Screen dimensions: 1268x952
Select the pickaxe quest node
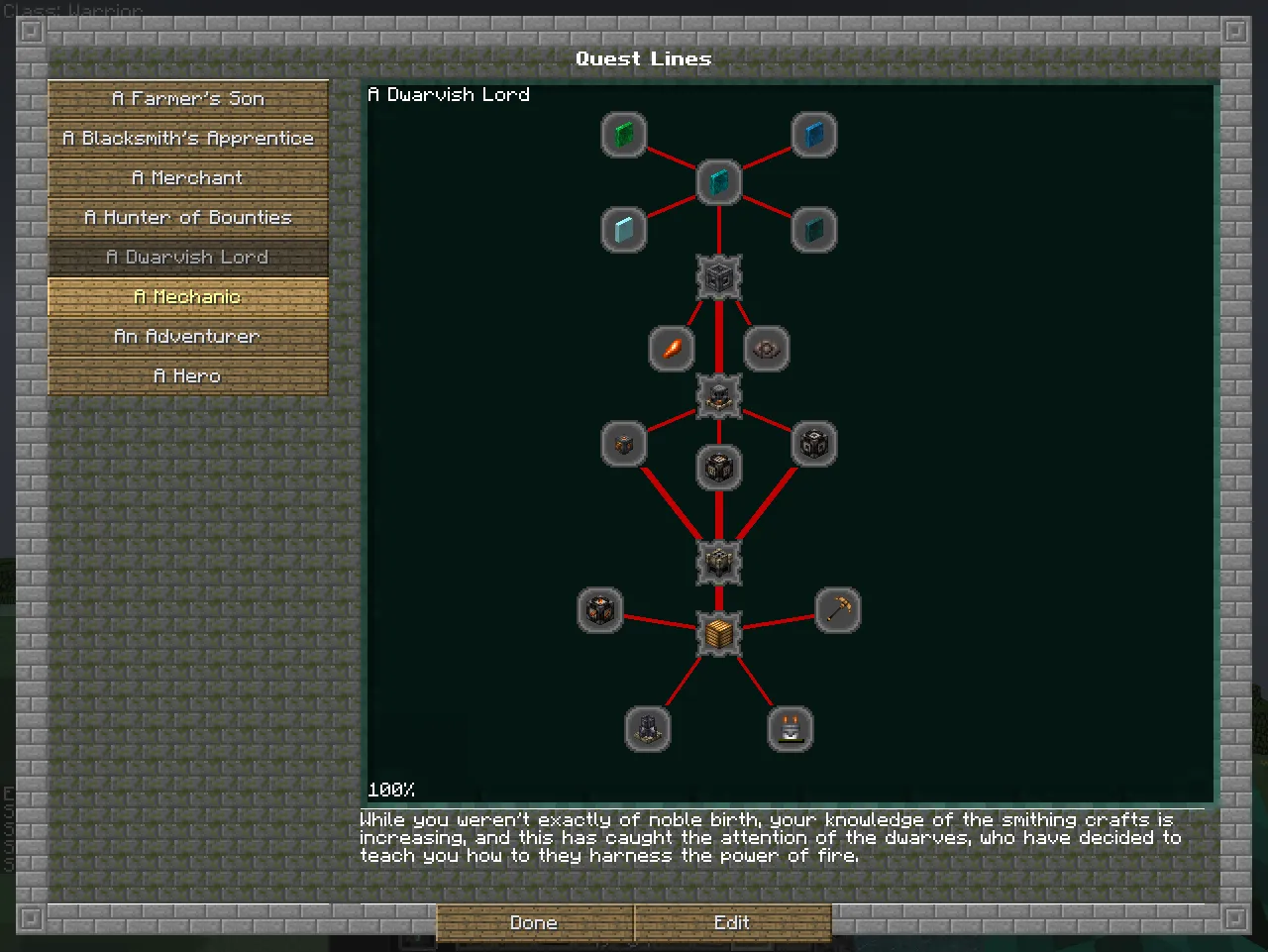(838, 610)
